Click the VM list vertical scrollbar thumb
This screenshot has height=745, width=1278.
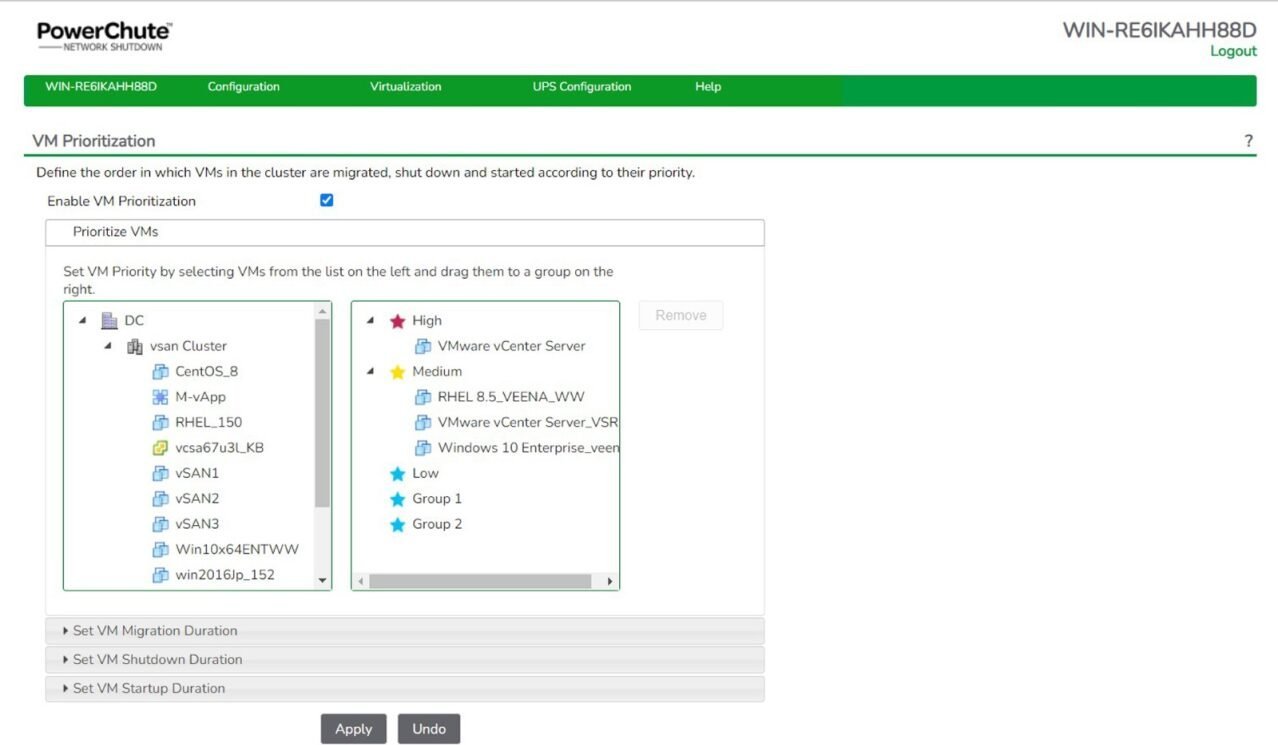(x=322, y=413)
